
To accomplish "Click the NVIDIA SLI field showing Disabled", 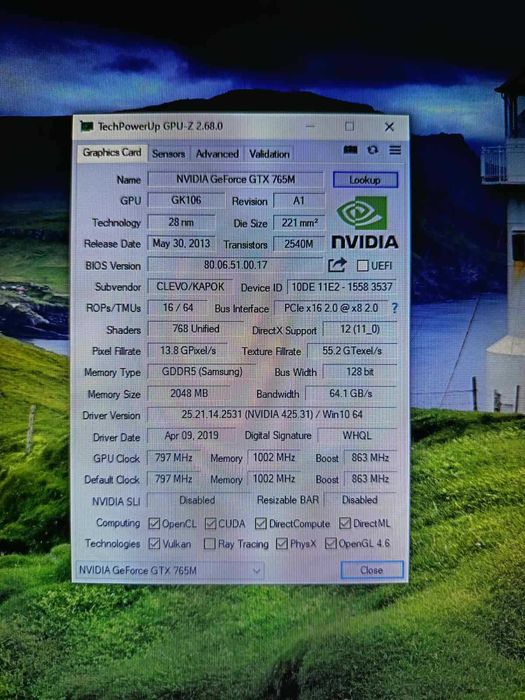I will tap(197, 500).
